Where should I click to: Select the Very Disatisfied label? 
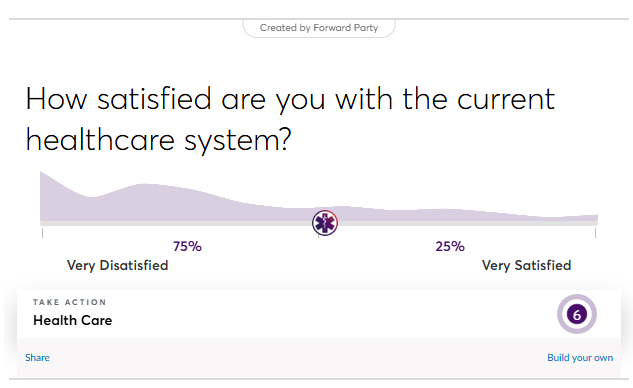coord(117,265)
